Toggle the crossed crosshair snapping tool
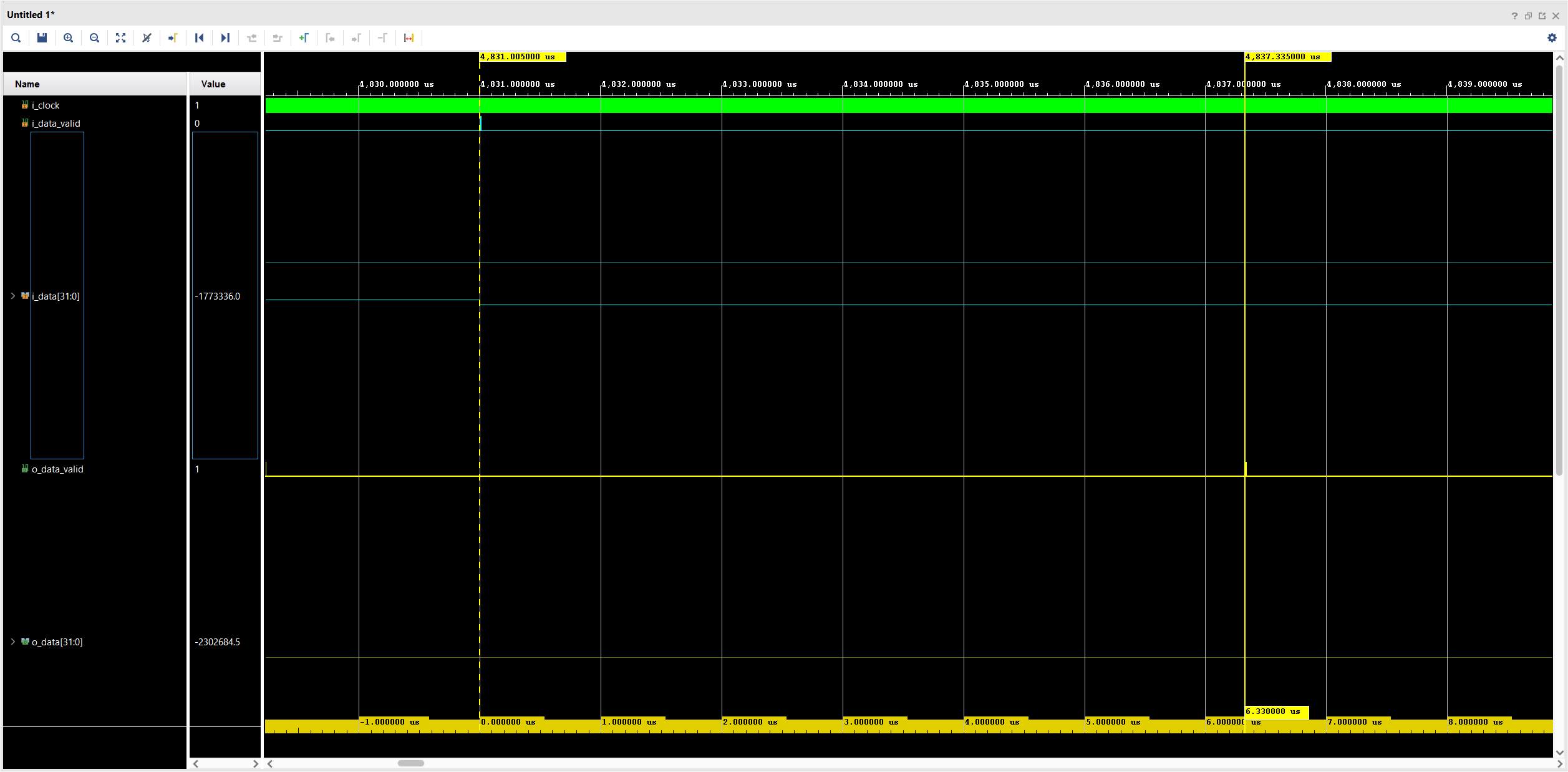Image resolution: width=1568 pixels, height=772 pixels. pyautogui.click(x=146, y=38)
